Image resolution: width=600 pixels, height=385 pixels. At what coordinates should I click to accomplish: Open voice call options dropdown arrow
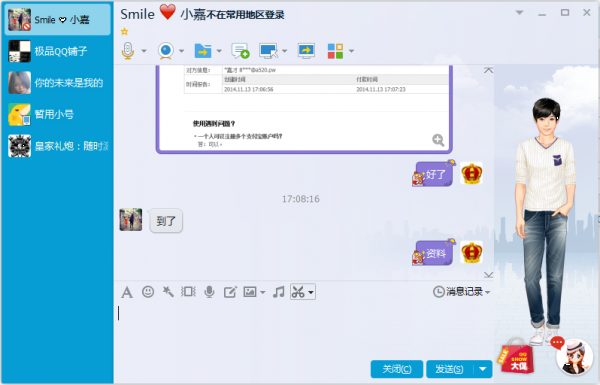144,51
